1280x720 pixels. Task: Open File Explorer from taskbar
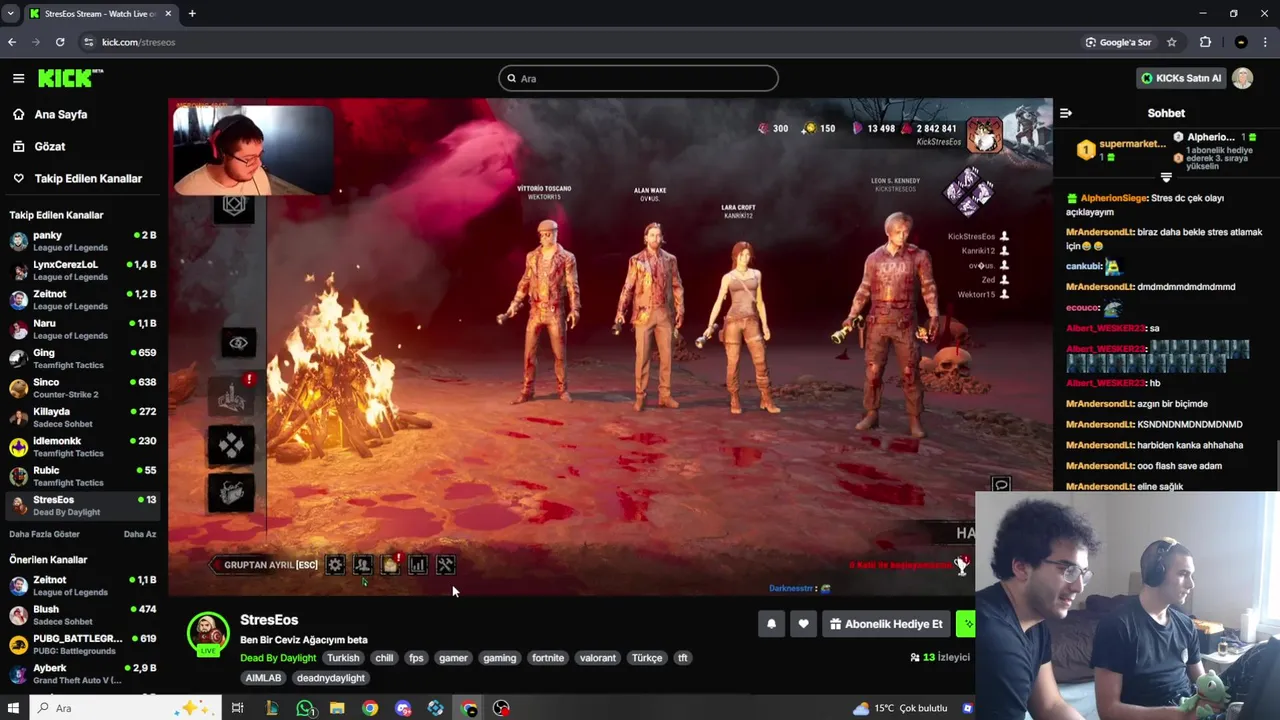337,708
